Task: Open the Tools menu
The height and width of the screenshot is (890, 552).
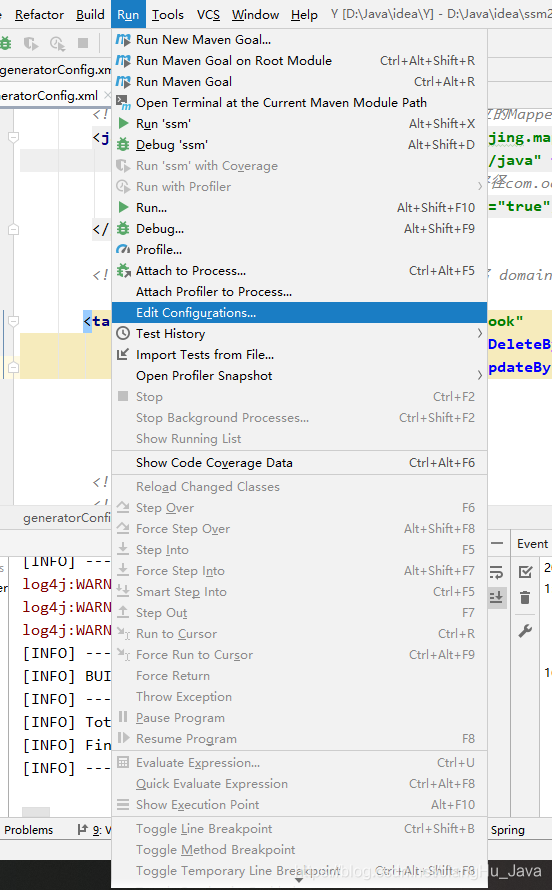Action: (167, 15)
